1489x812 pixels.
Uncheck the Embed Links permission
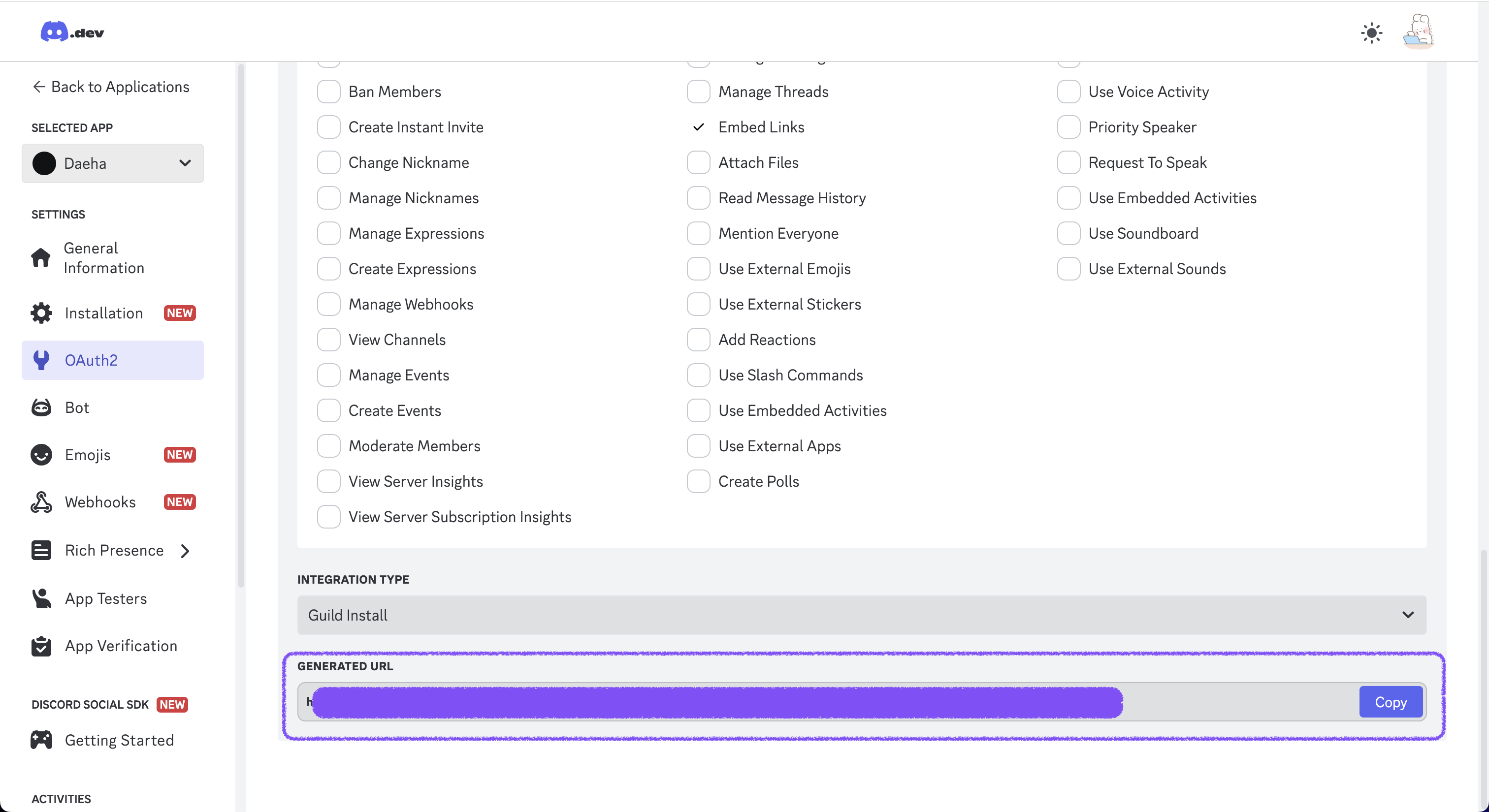point(698,127)
